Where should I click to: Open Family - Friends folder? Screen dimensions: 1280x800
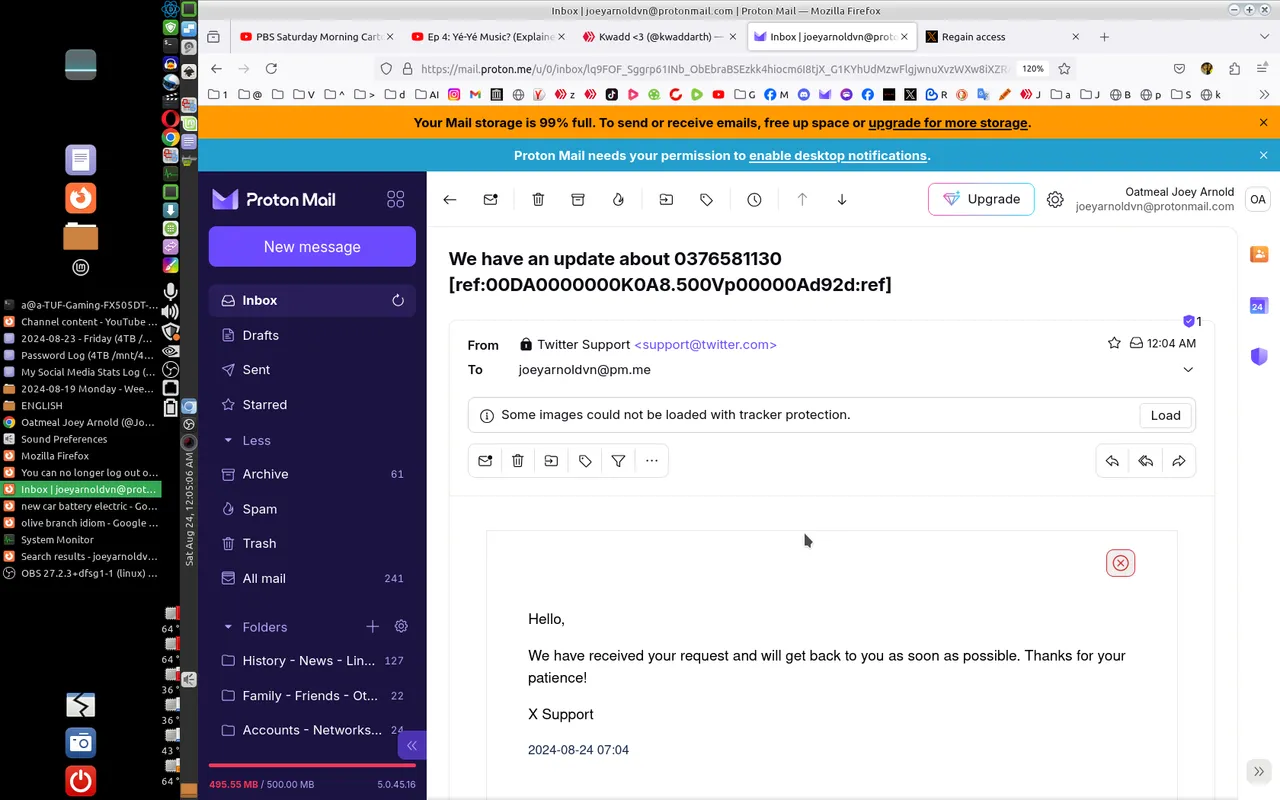pos(312,696)
